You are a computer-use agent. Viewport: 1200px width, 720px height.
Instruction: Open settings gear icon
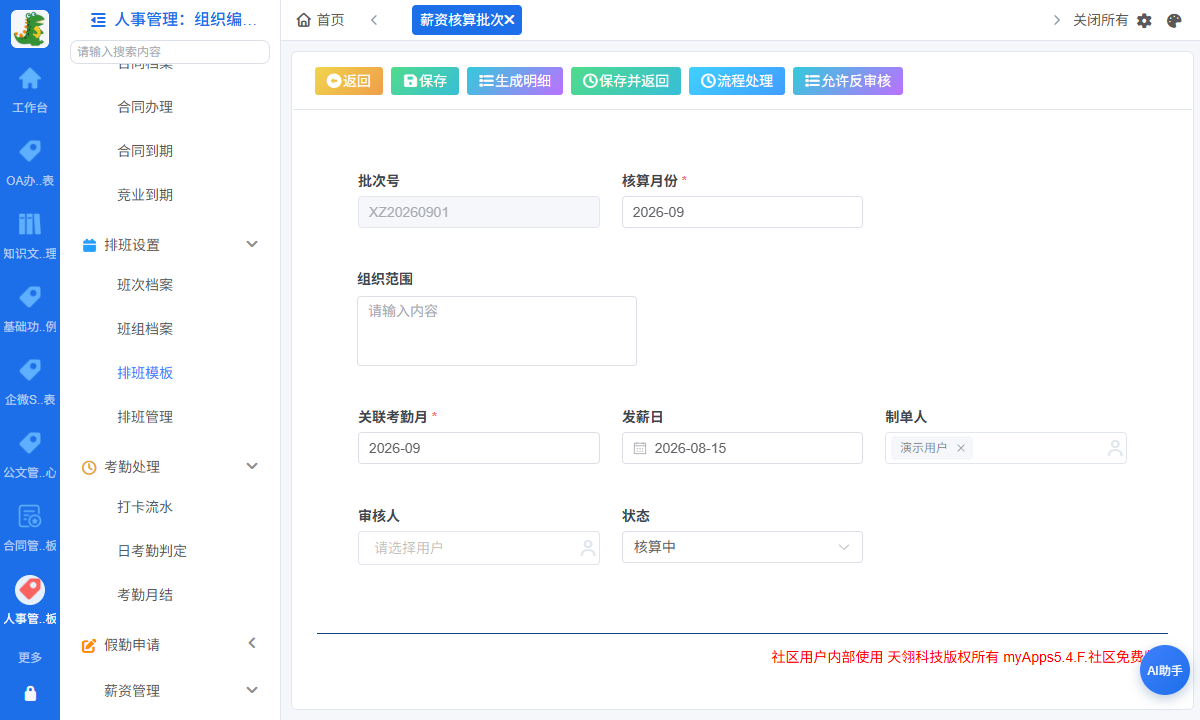(x=1145, y=20)
